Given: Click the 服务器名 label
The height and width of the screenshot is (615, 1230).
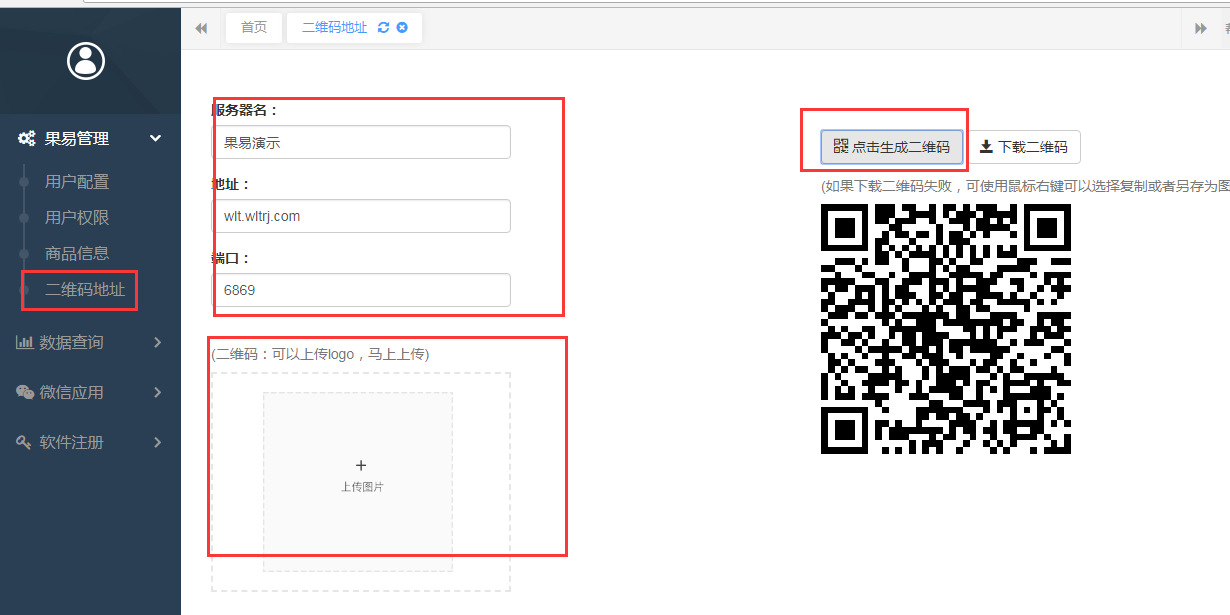Looking at the screenshot, I should (246, 110).
